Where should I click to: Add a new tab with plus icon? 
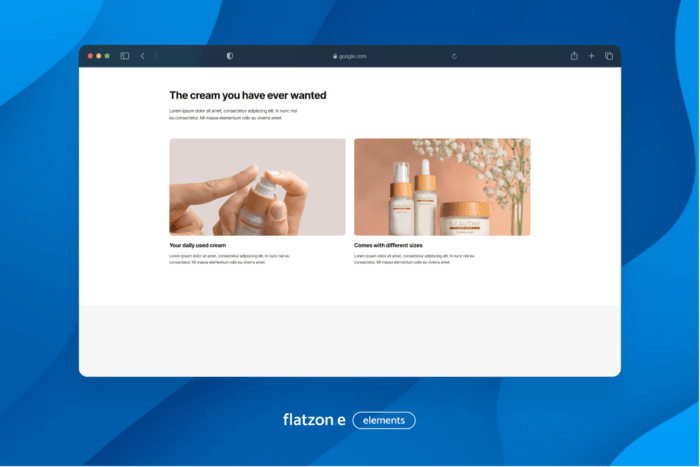click(x=591, y=56)
